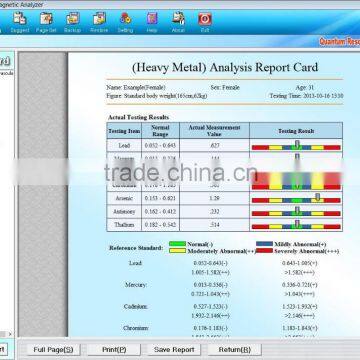
Task: Click the Lead measurement value '.627'
Action: [215, 145]
